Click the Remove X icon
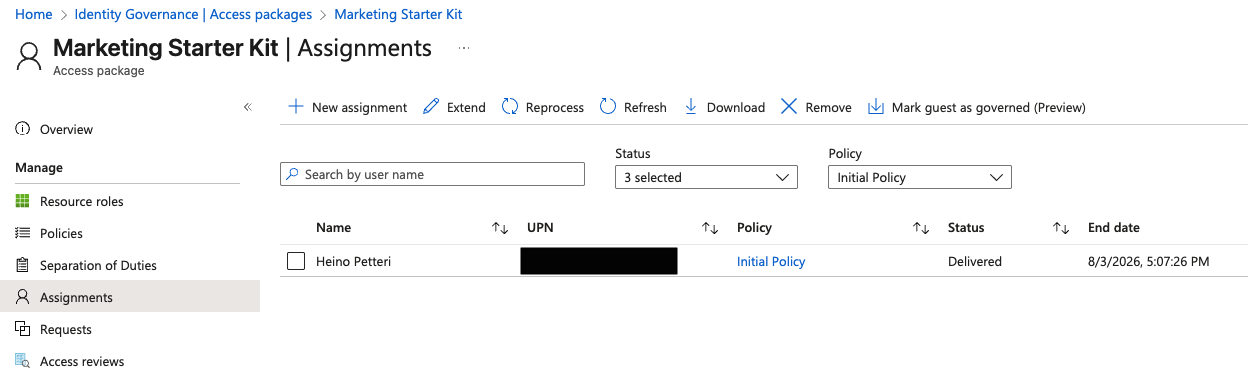This screenshot has height=378, width=1248. (789, 107)
